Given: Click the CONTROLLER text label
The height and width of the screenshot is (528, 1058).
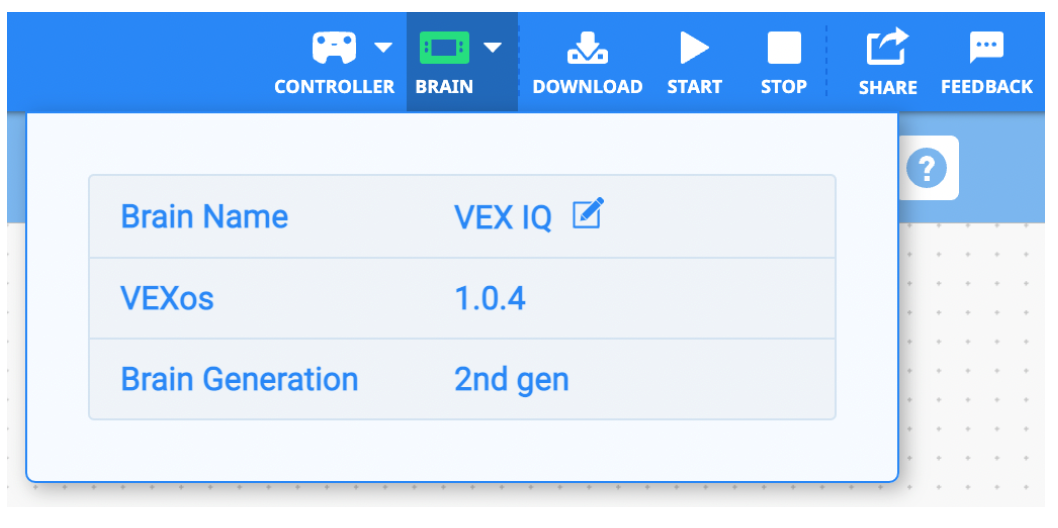Looking at the screenshot, I should point(334,87).
